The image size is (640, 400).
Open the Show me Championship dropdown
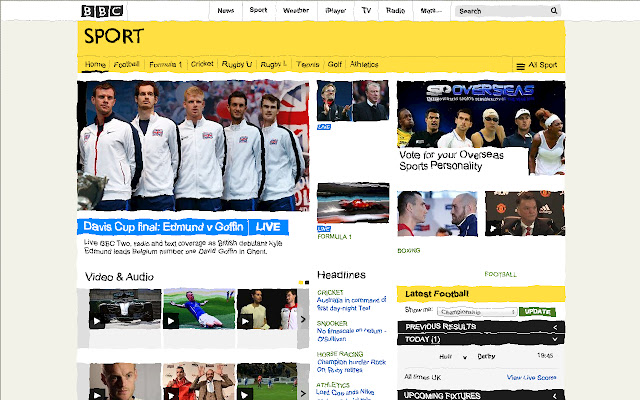[477, 312]
